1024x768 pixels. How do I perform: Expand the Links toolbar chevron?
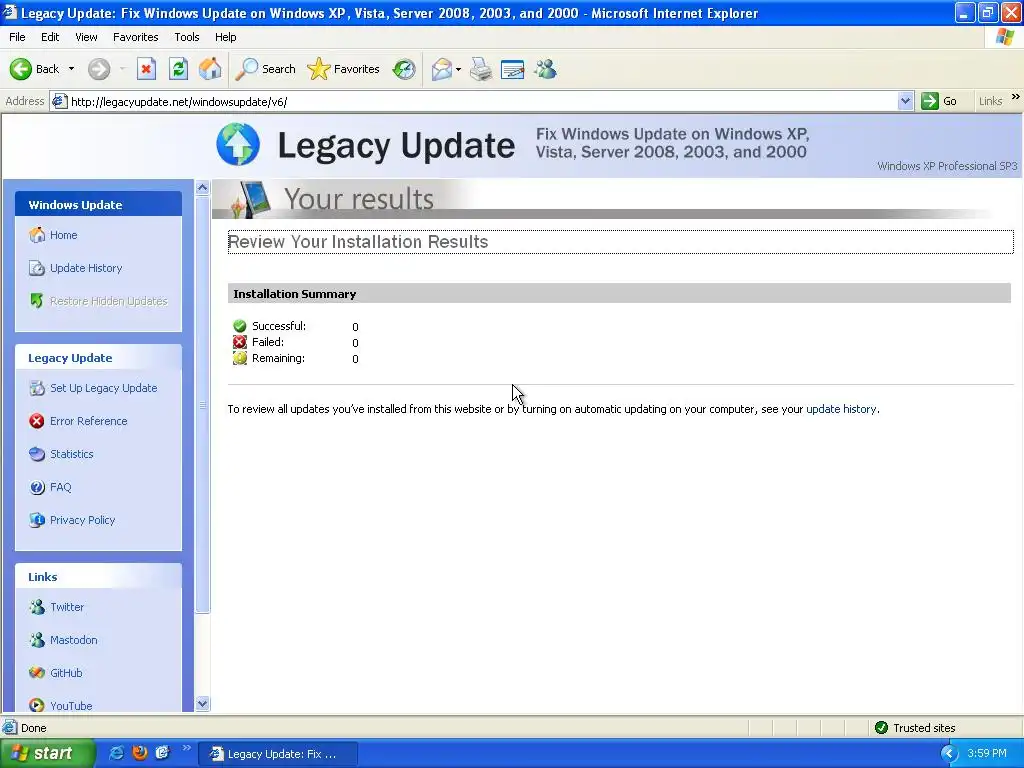point(1016,97)
